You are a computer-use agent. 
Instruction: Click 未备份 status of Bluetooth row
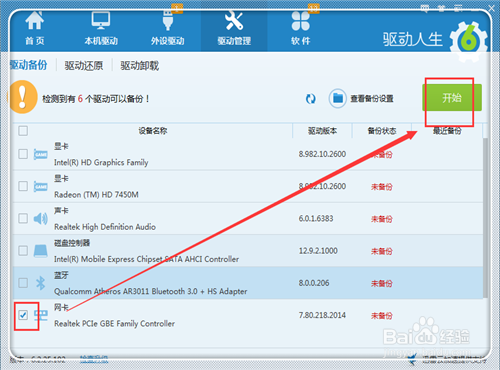(382, 283)
